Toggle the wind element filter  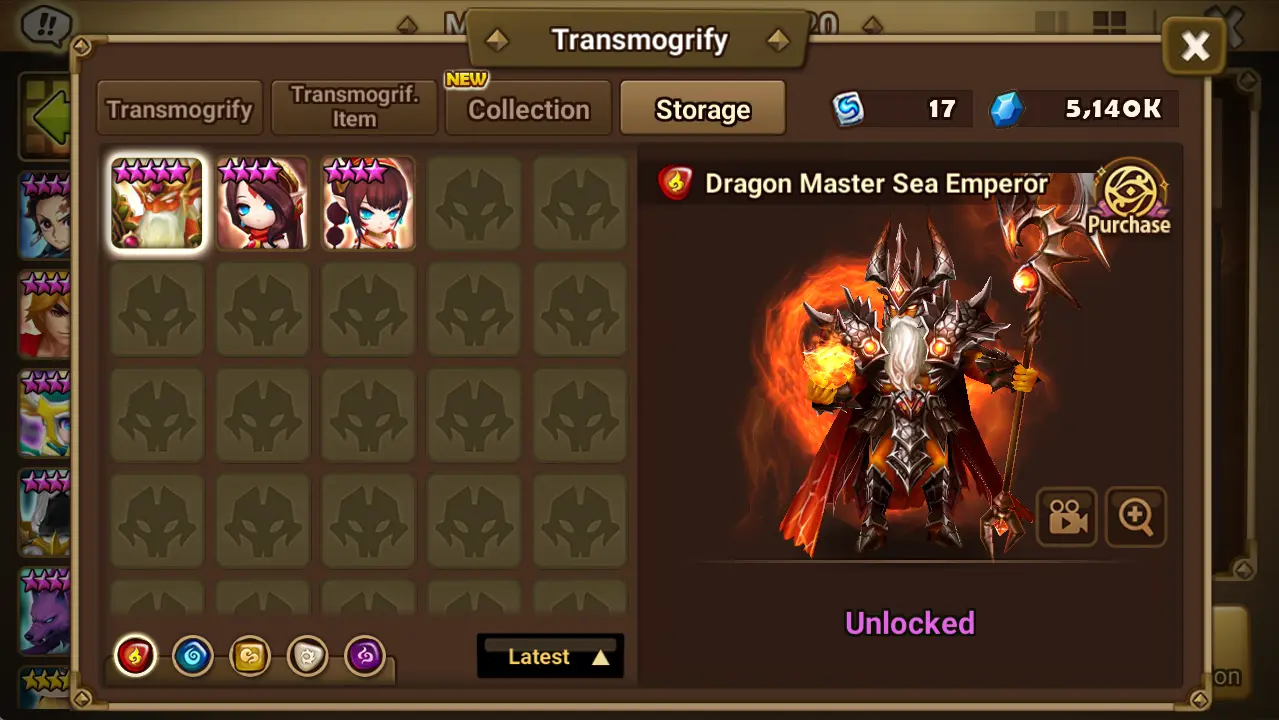pyautogui.click(x=250, y=657)
